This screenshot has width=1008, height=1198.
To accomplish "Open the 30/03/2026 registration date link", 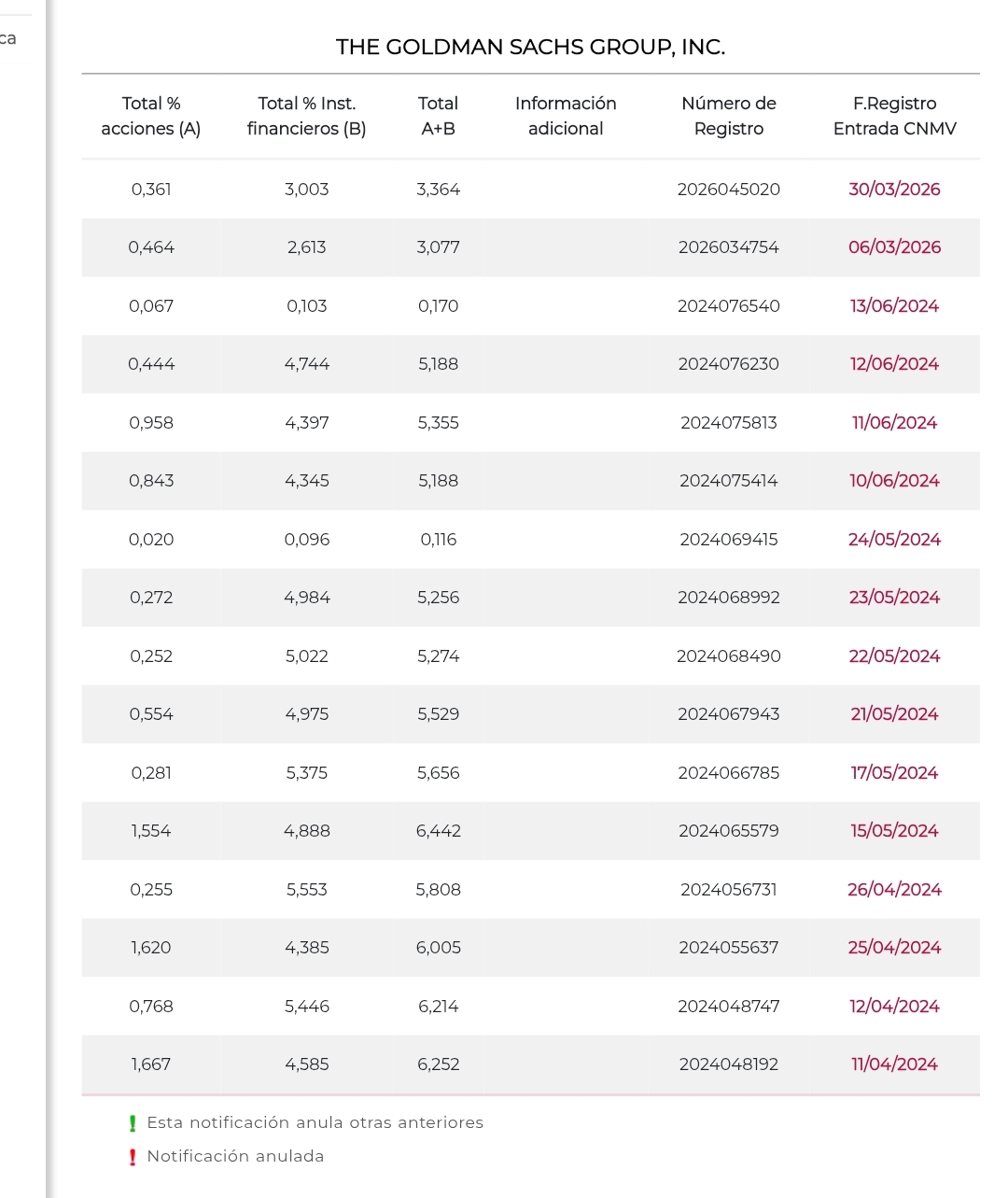I will point(894,190).
